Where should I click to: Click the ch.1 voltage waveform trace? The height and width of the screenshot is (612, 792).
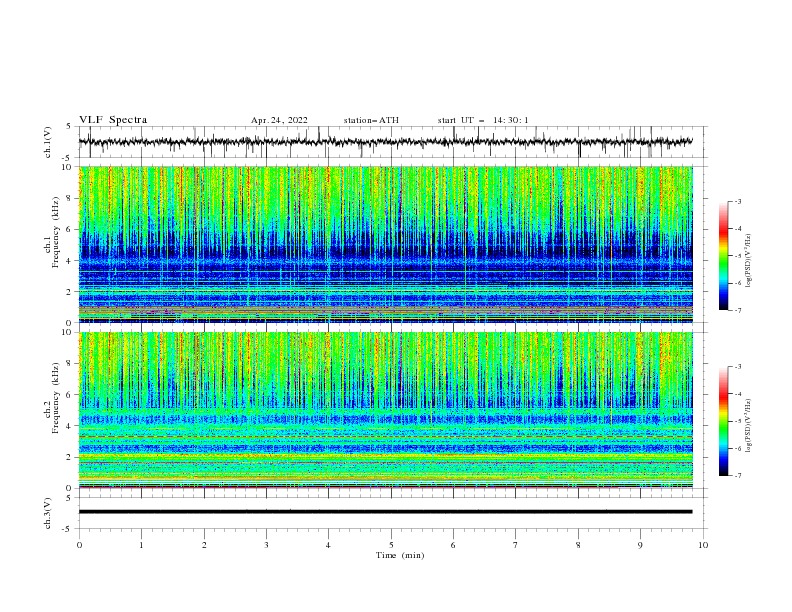coord(385,141)
